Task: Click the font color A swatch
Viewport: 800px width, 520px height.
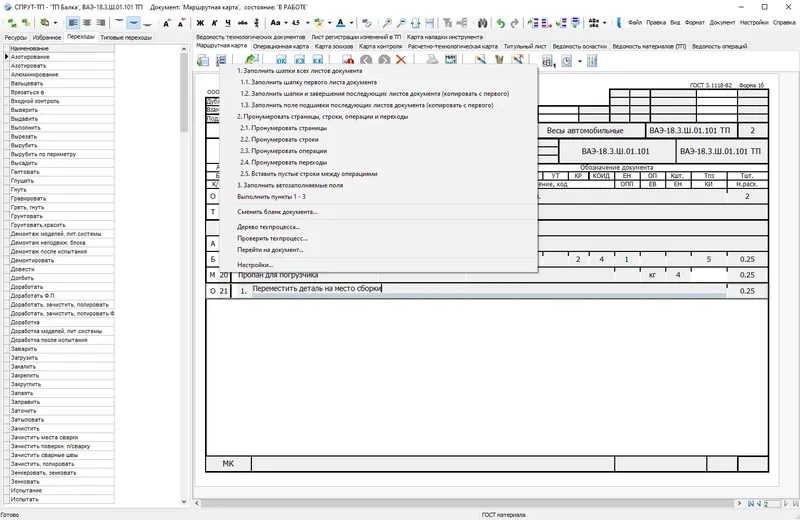Action: coord(340,23)
